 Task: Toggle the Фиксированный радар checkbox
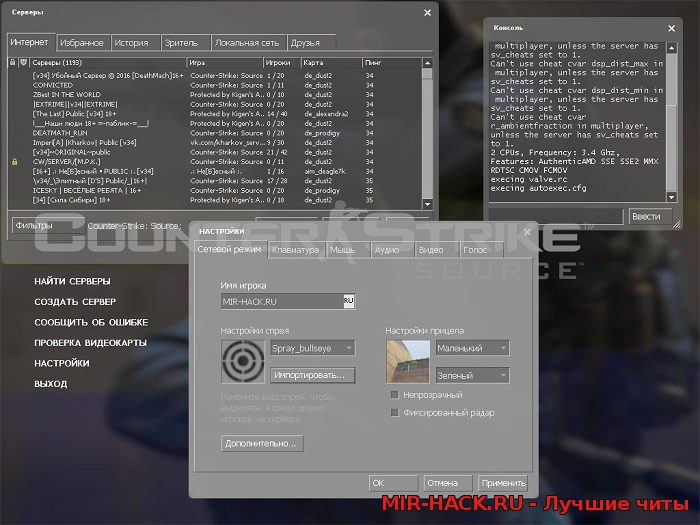[x=395, y=413]
